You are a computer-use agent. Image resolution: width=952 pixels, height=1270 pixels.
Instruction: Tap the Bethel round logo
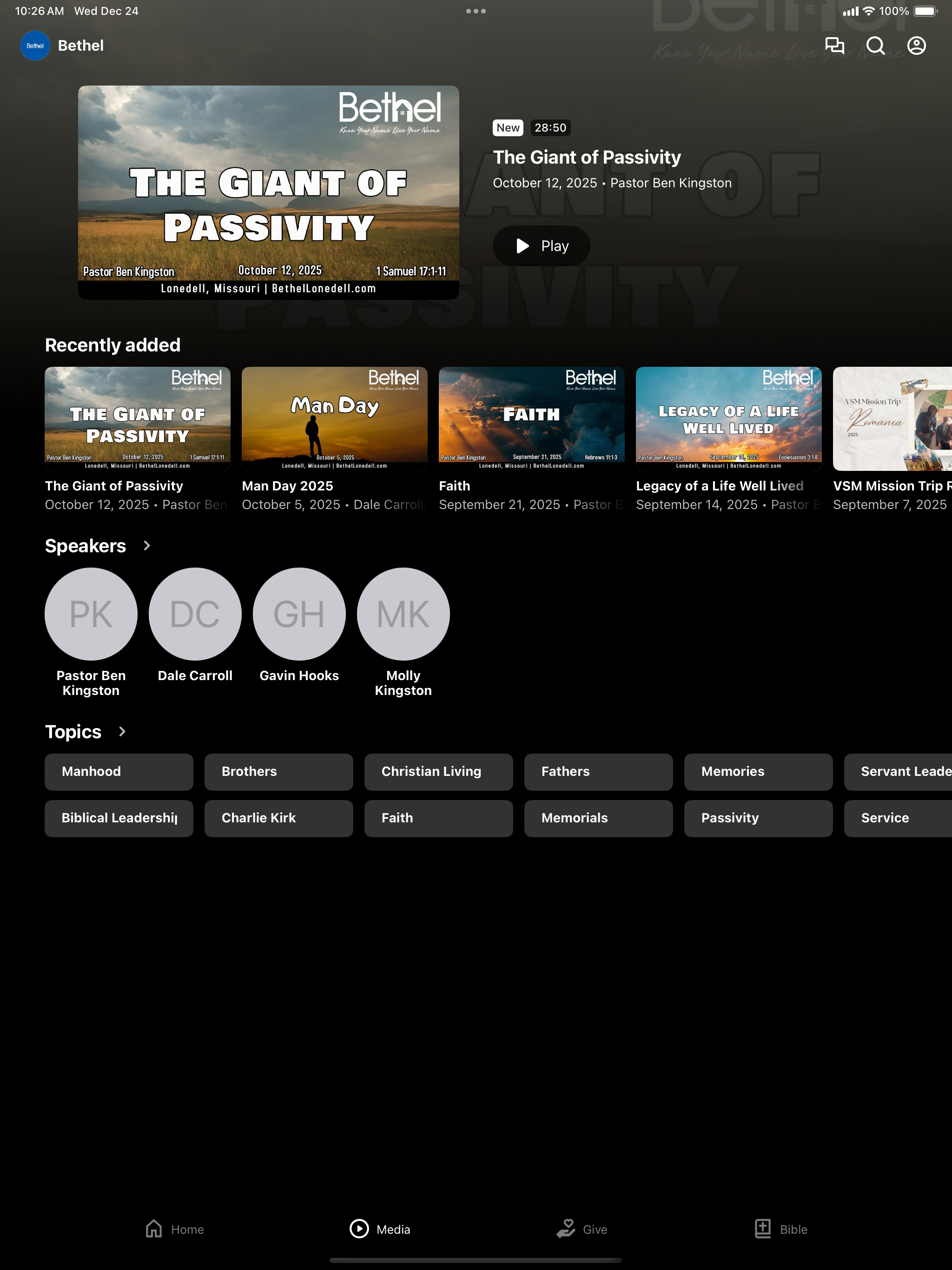click(35, 46)
